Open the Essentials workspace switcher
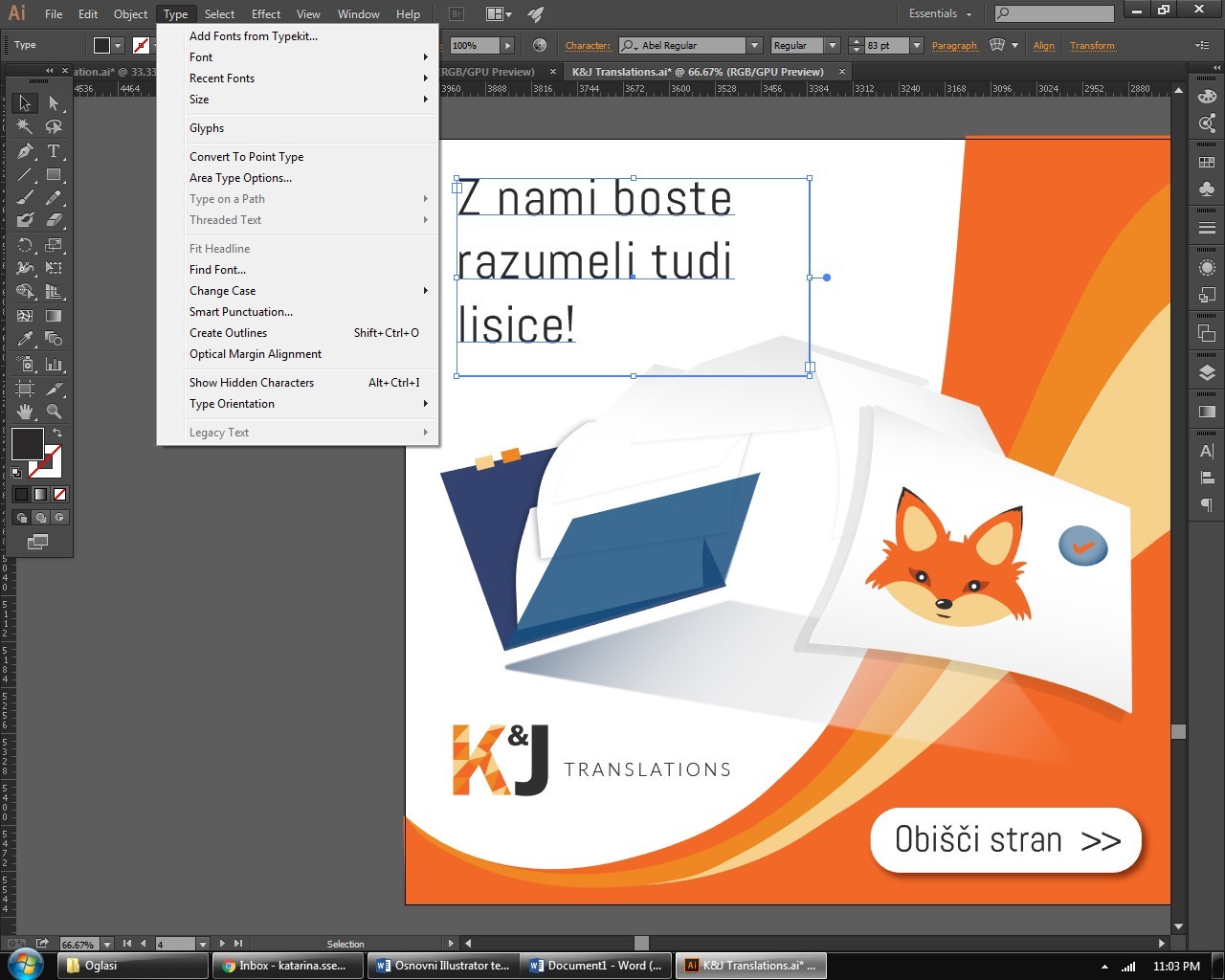 coord(940,13)
